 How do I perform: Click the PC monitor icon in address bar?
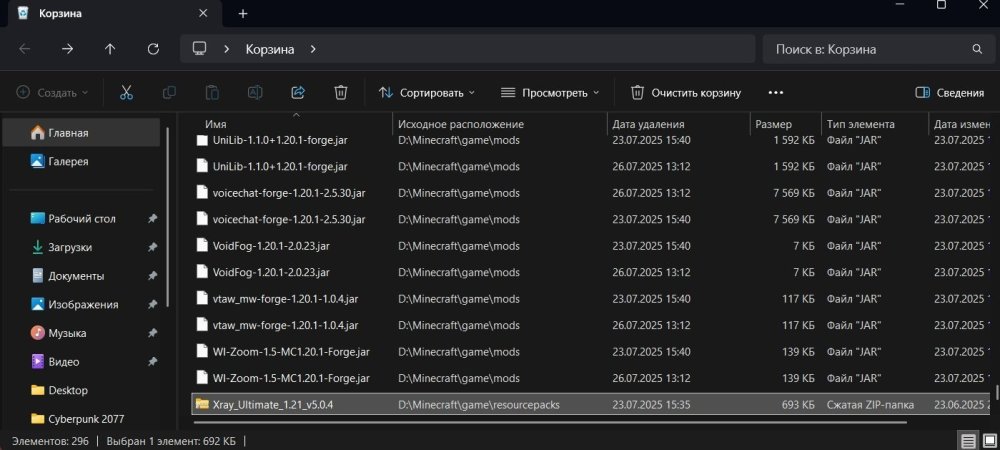tap(200, 48)
